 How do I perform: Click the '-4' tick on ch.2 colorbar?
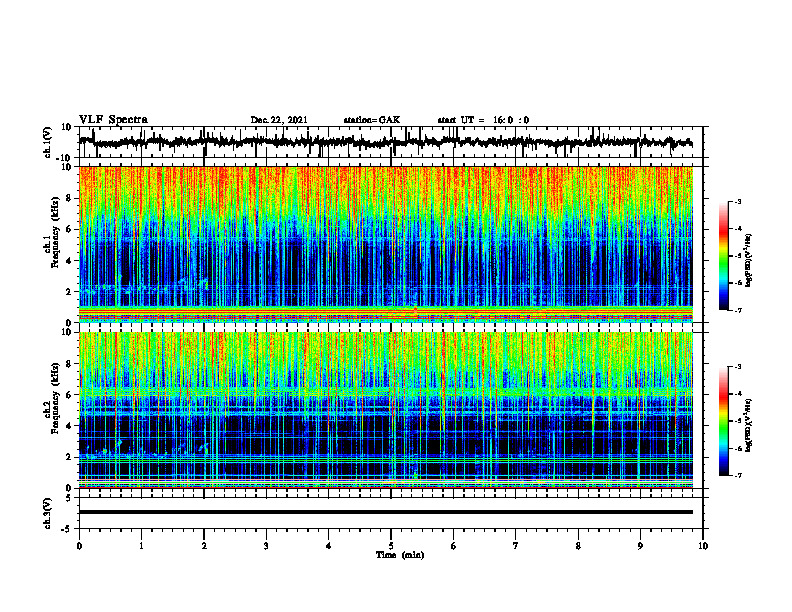pos(738,394)
